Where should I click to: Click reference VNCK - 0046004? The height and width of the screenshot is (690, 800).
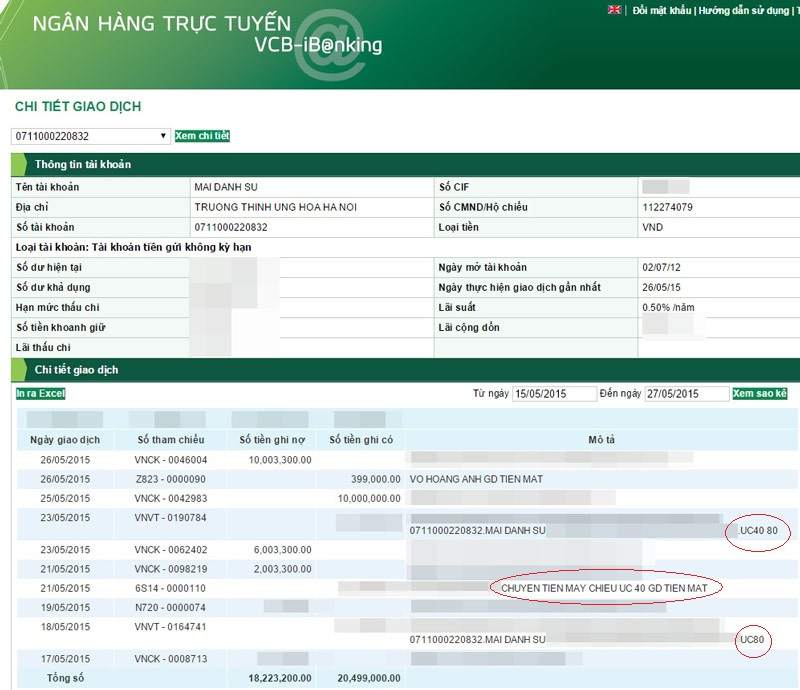171,460
